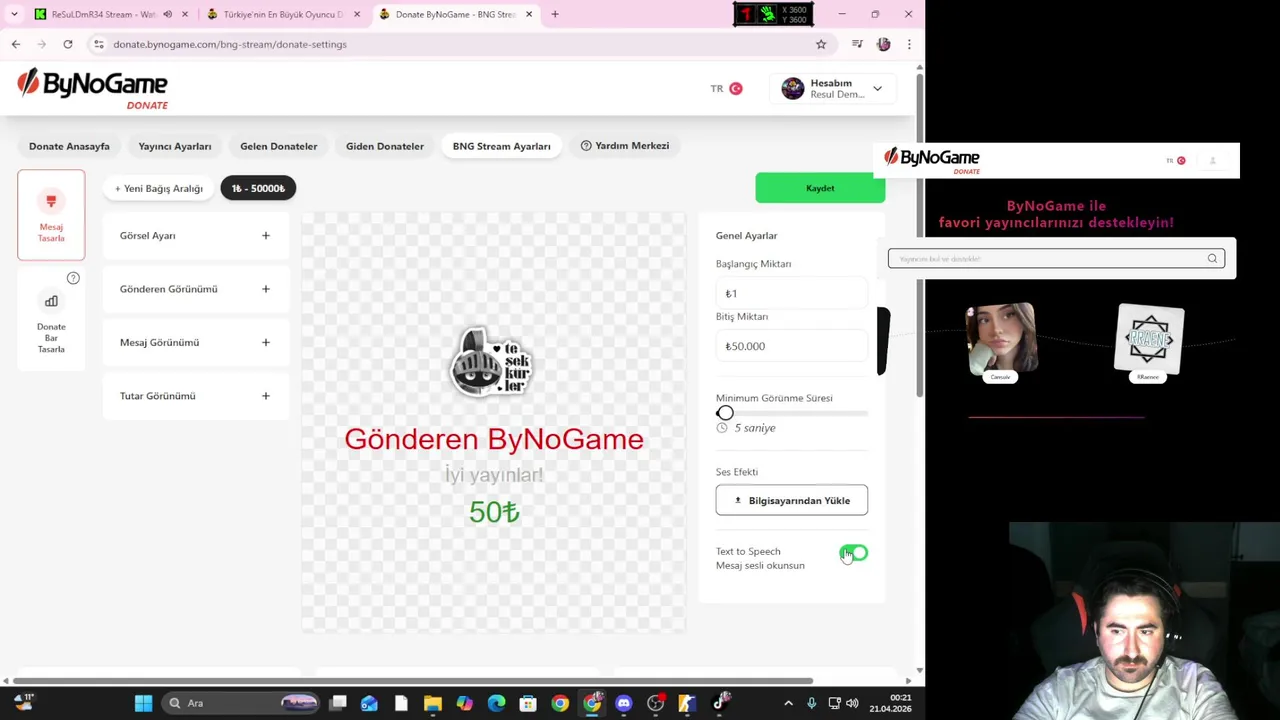The image size is (1280, 720).
Task: Click the page vertical scrollbar
Action: 919,233
